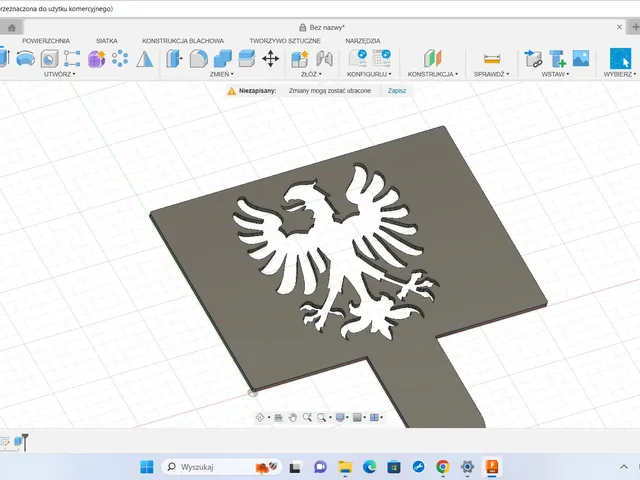The height and width of the screenshot is (480, 640).
Task: Open the WYBIERZ dropdown
Action: coord(620,74)
